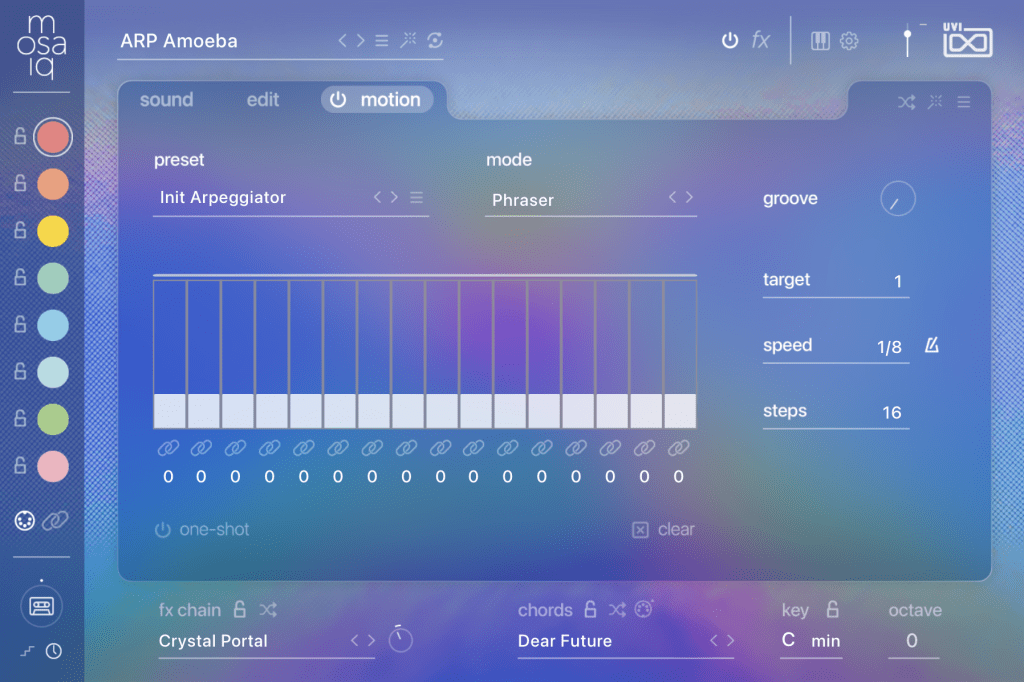Switch to the sound tab
Viewport: 1024px width, 682px height.
tap(166, 100)
